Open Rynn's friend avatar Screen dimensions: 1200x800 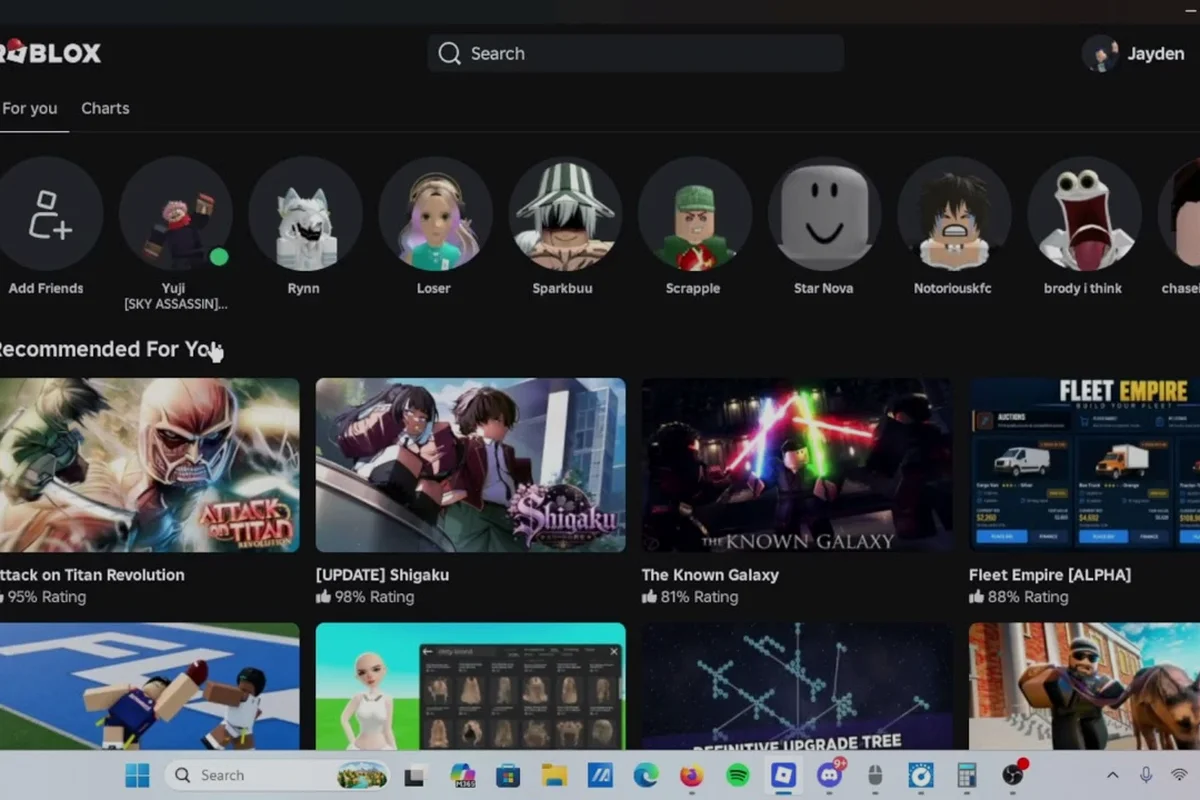tap(305, 214)
